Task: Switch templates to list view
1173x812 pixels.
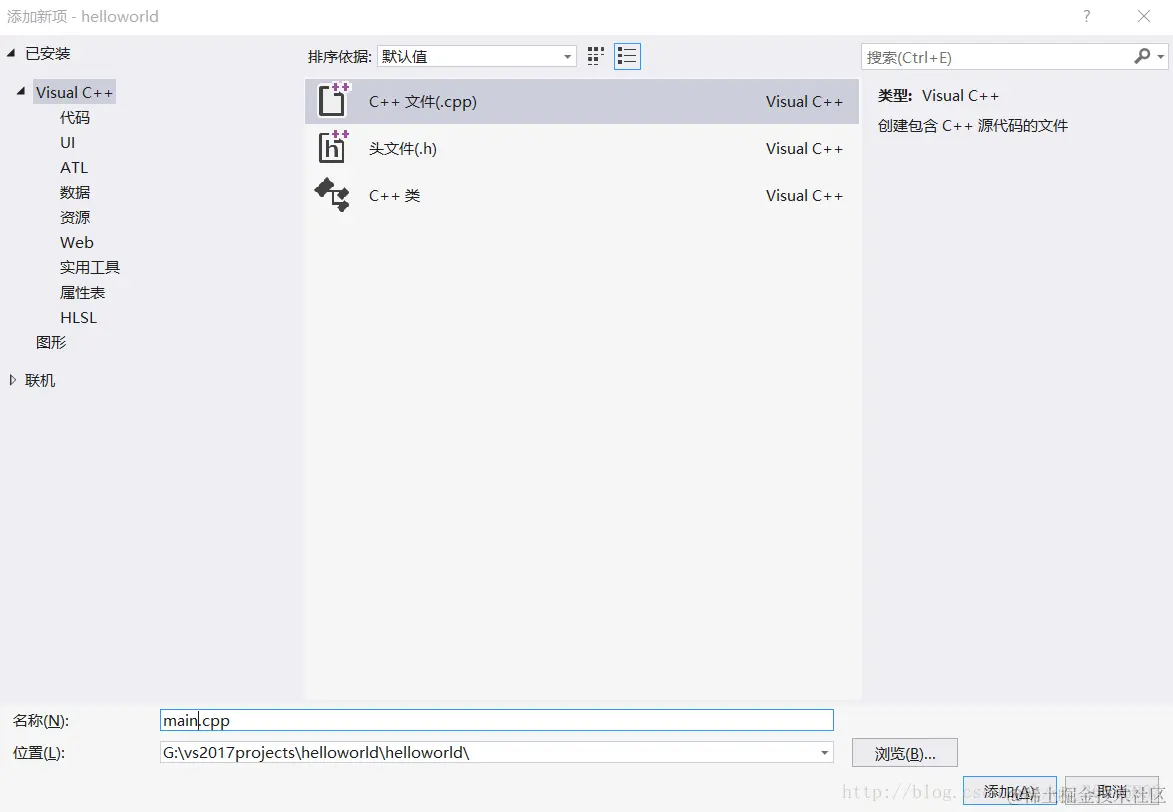Action: (627, 56)
